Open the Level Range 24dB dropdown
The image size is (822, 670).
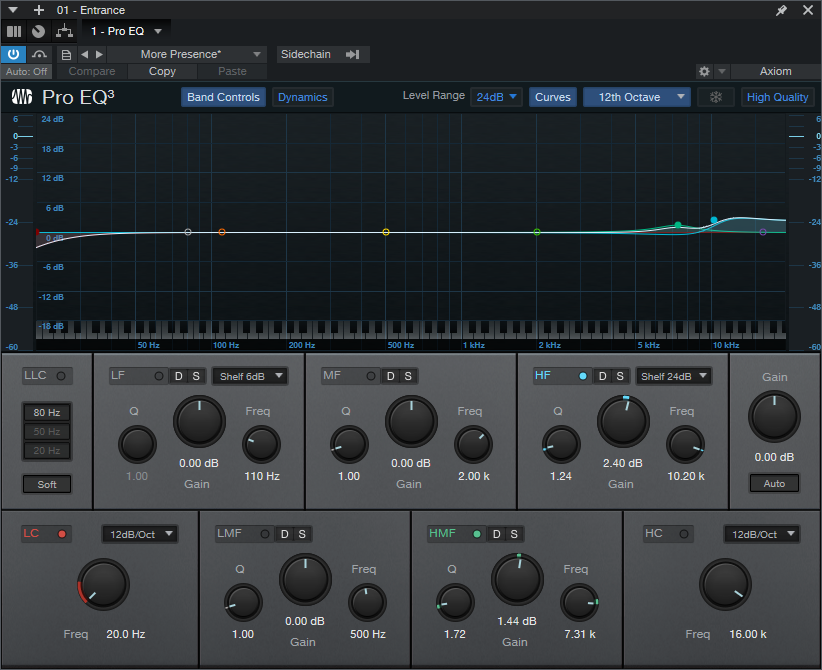tap(496, 97)
